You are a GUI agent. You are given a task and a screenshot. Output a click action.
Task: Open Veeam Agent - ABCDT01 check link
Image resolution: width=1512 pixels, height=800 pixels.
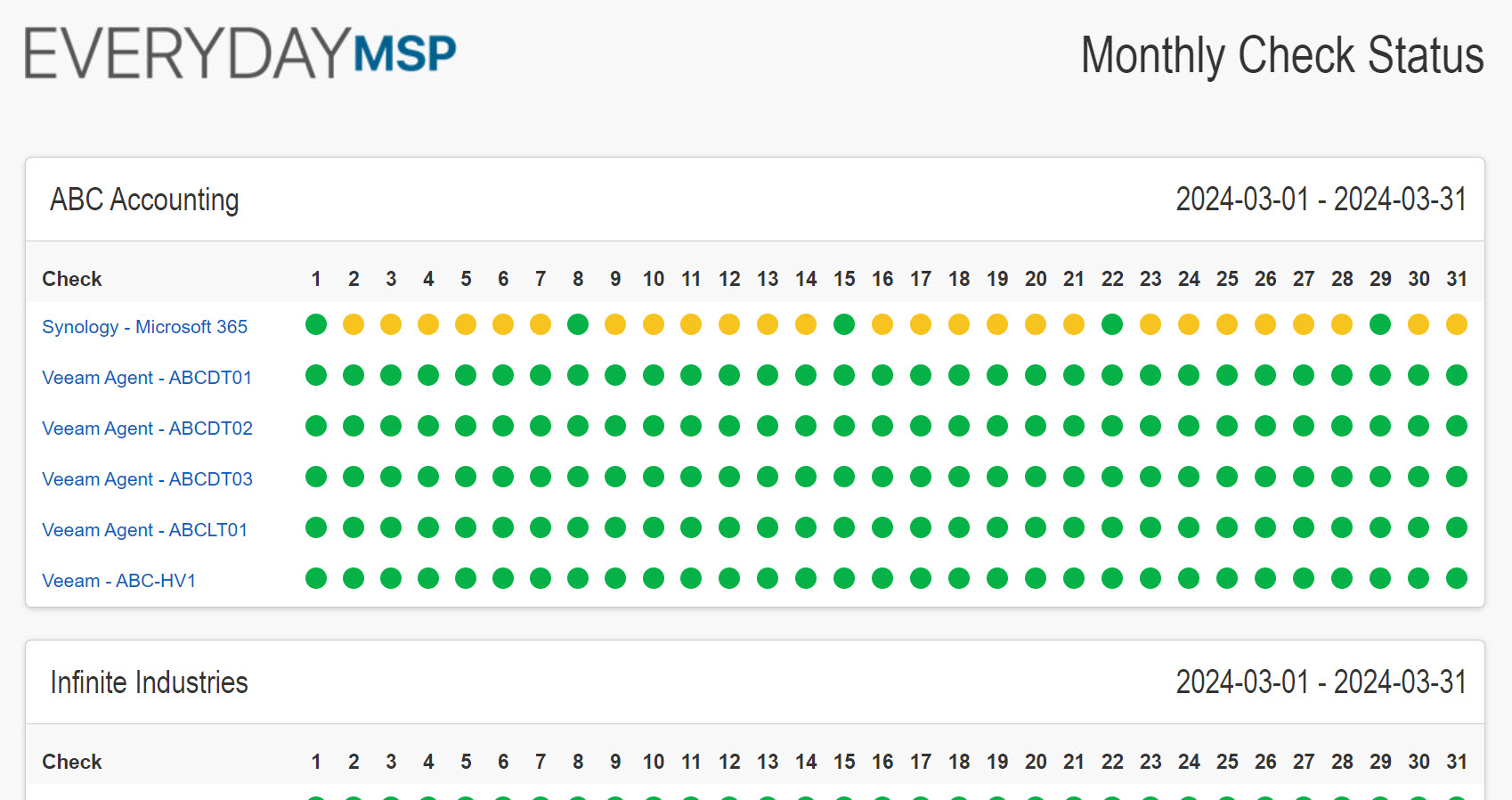147,378
